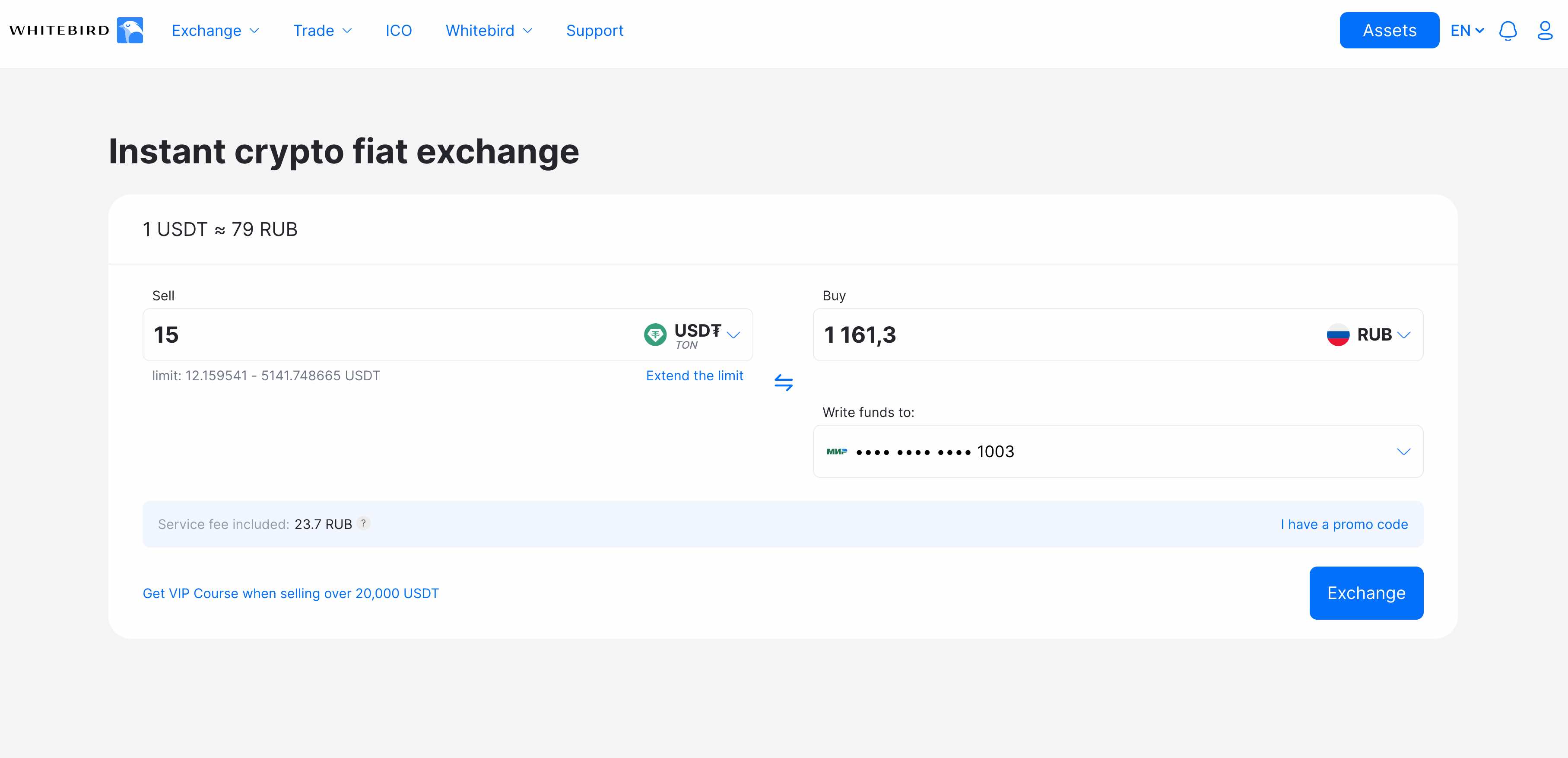Expand the RUB currency selector
This screenshot has width=1568, height=758.
[1368, 334]
